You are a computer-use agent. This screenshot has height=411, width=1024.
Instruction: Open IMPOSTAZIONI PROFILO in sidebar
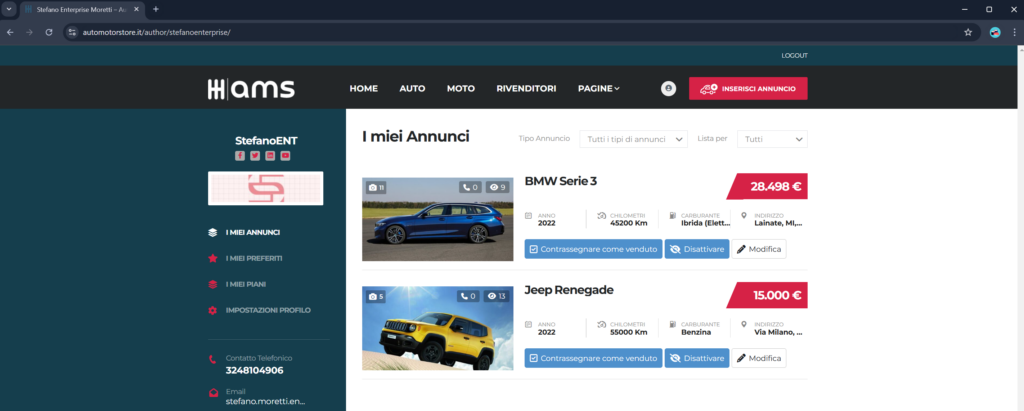[268, 310]
